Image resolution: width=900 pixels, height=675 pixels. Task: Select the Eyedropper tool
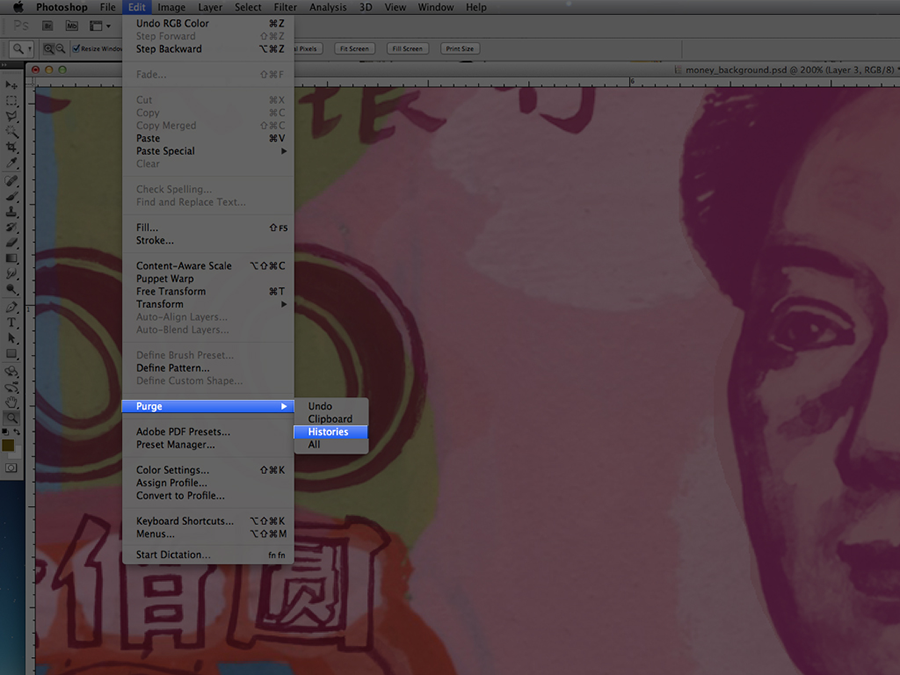click(x=11, y=163)
